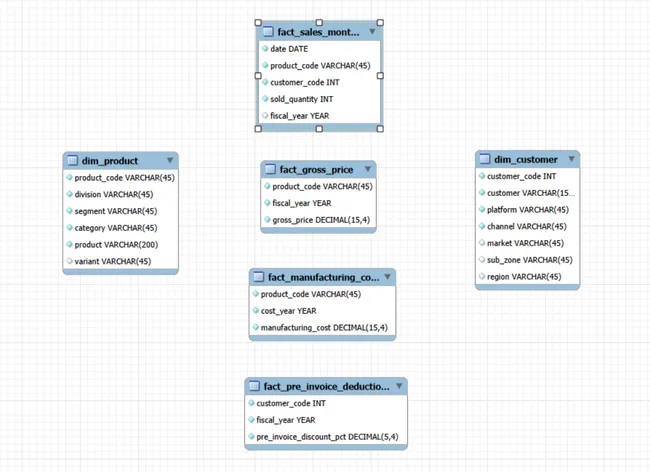
Task: Click the diamond icon beside region VARCHAR(45)
Action: (x=482, y=276)
